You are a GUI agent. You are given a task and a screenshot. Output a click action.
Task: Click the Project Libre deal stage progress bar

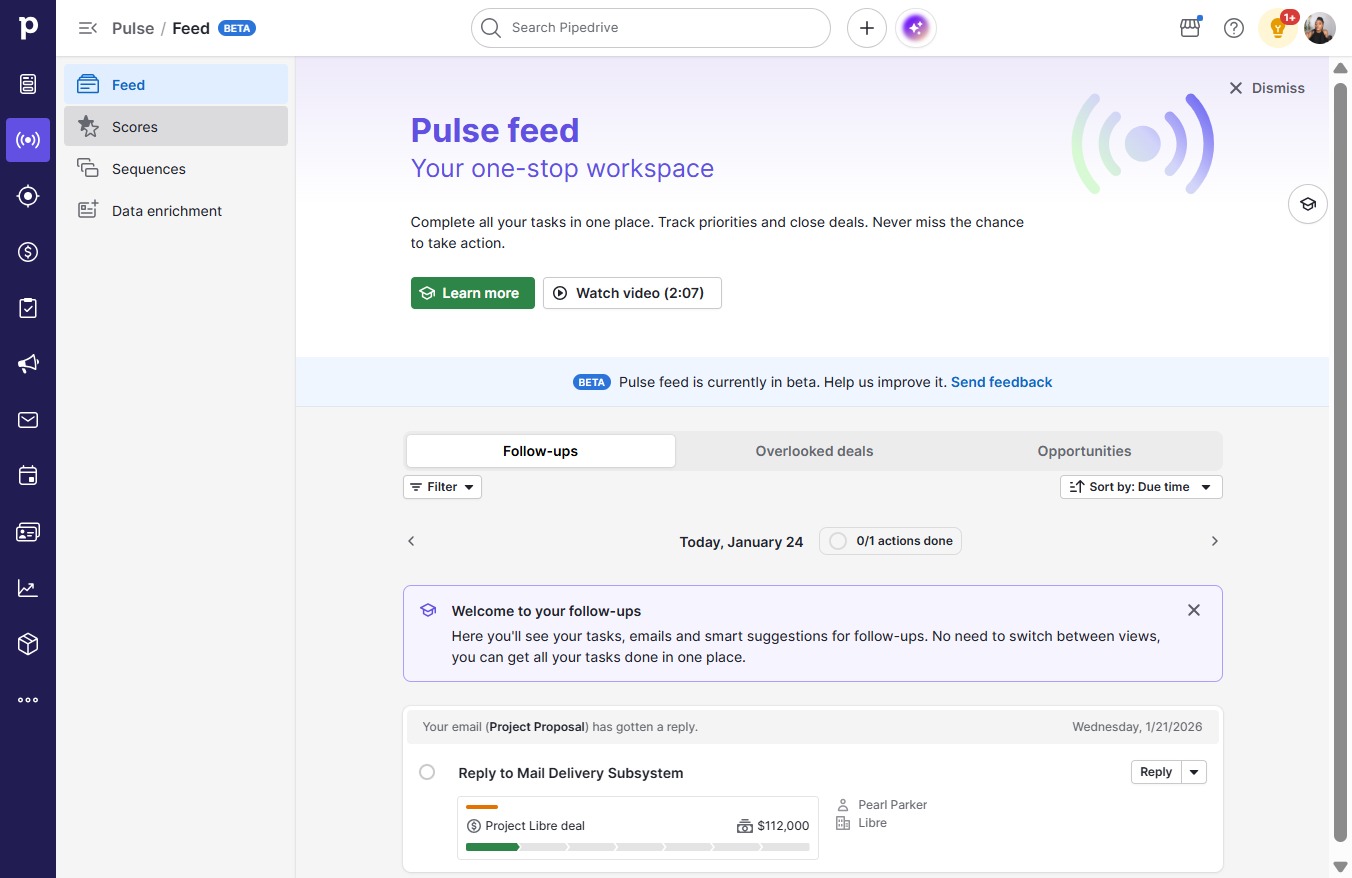638,847
